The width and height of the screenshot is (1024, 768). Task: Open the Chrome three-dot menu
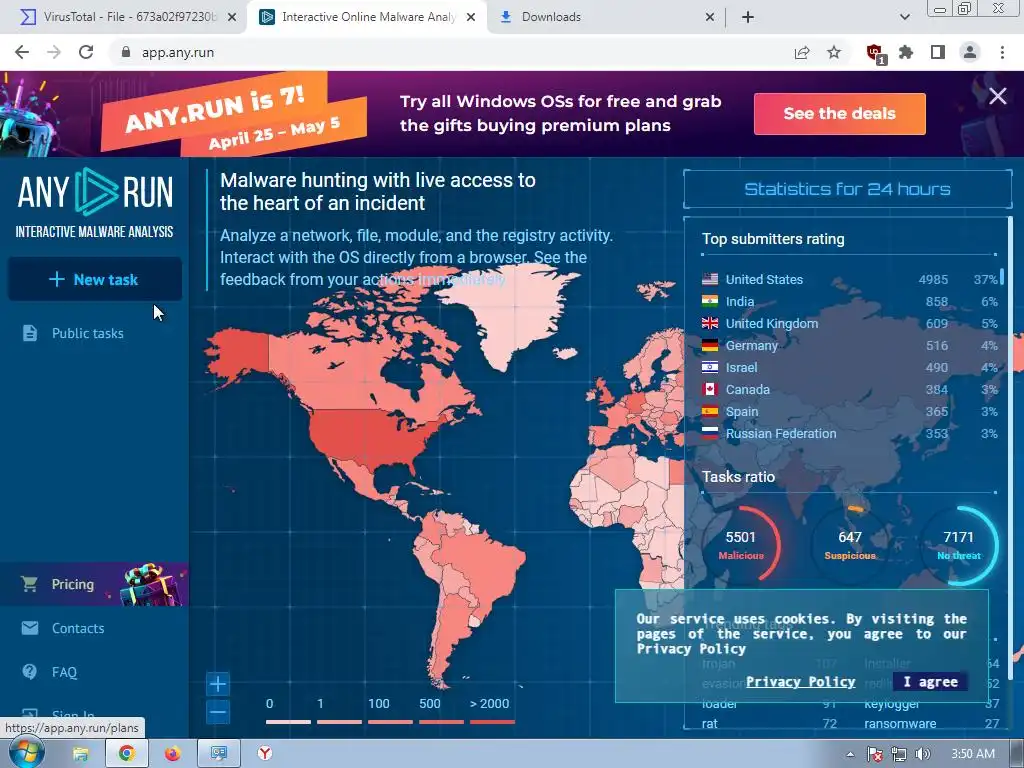pyautogui.click(x=1002, y=52)
